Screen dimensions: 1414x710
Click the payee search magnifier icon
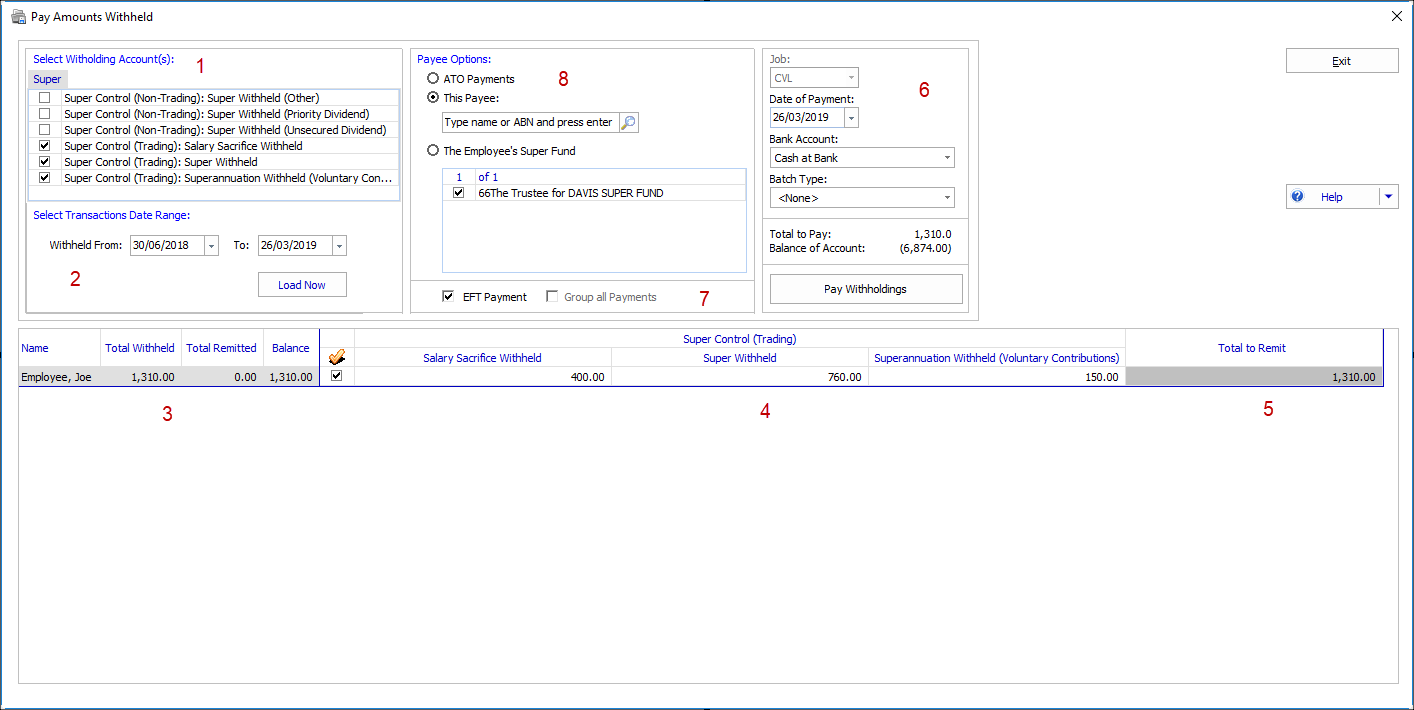(x=628, y=123)
